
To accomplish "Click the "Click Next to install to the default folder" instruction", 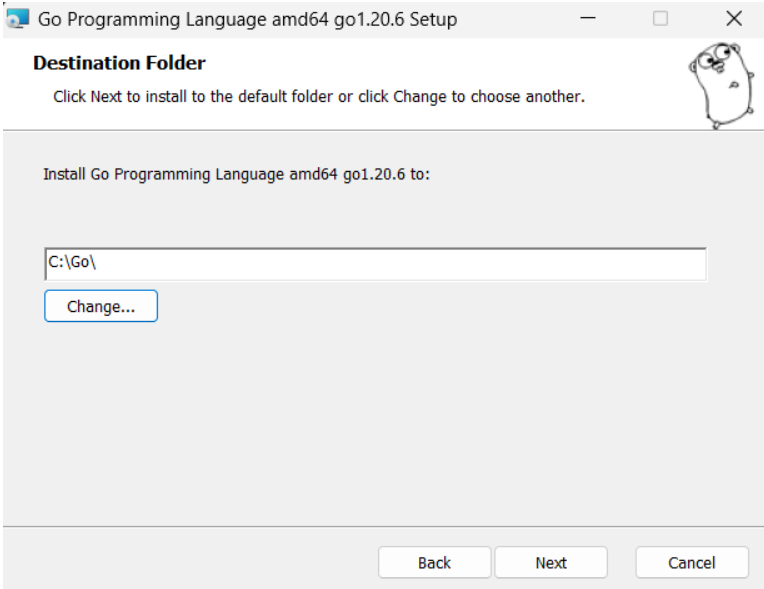I will click(x=319, y=96).
